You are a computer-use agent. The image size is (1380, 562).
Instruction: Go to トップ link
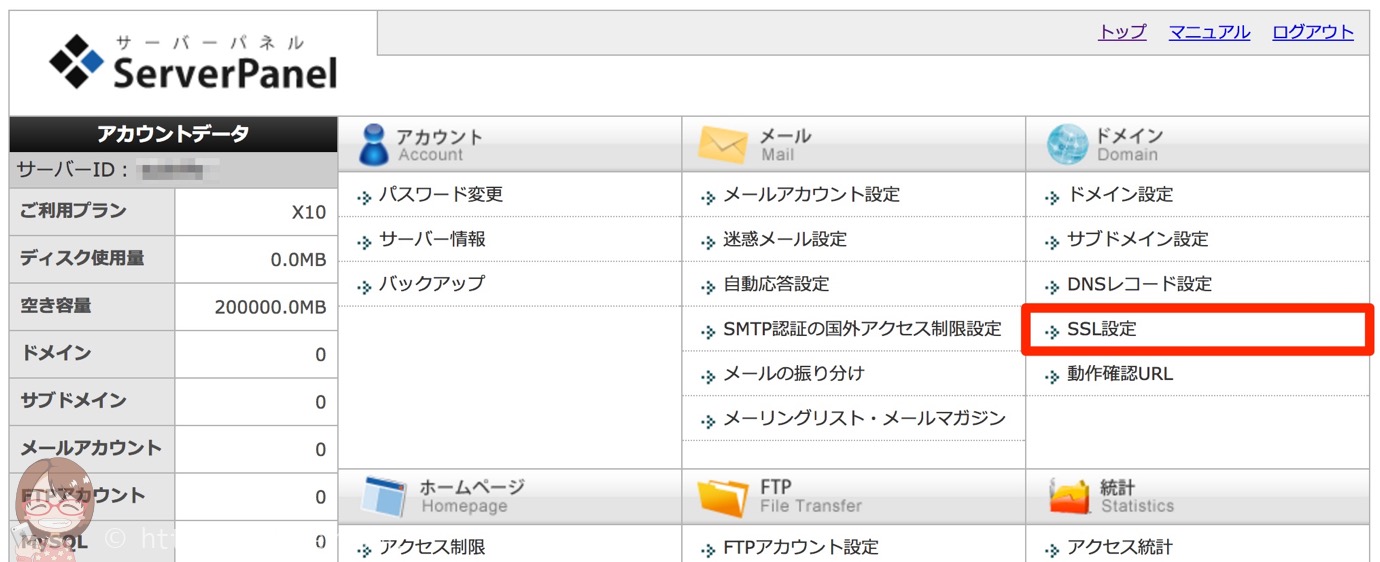click(x=1122, y=32)
